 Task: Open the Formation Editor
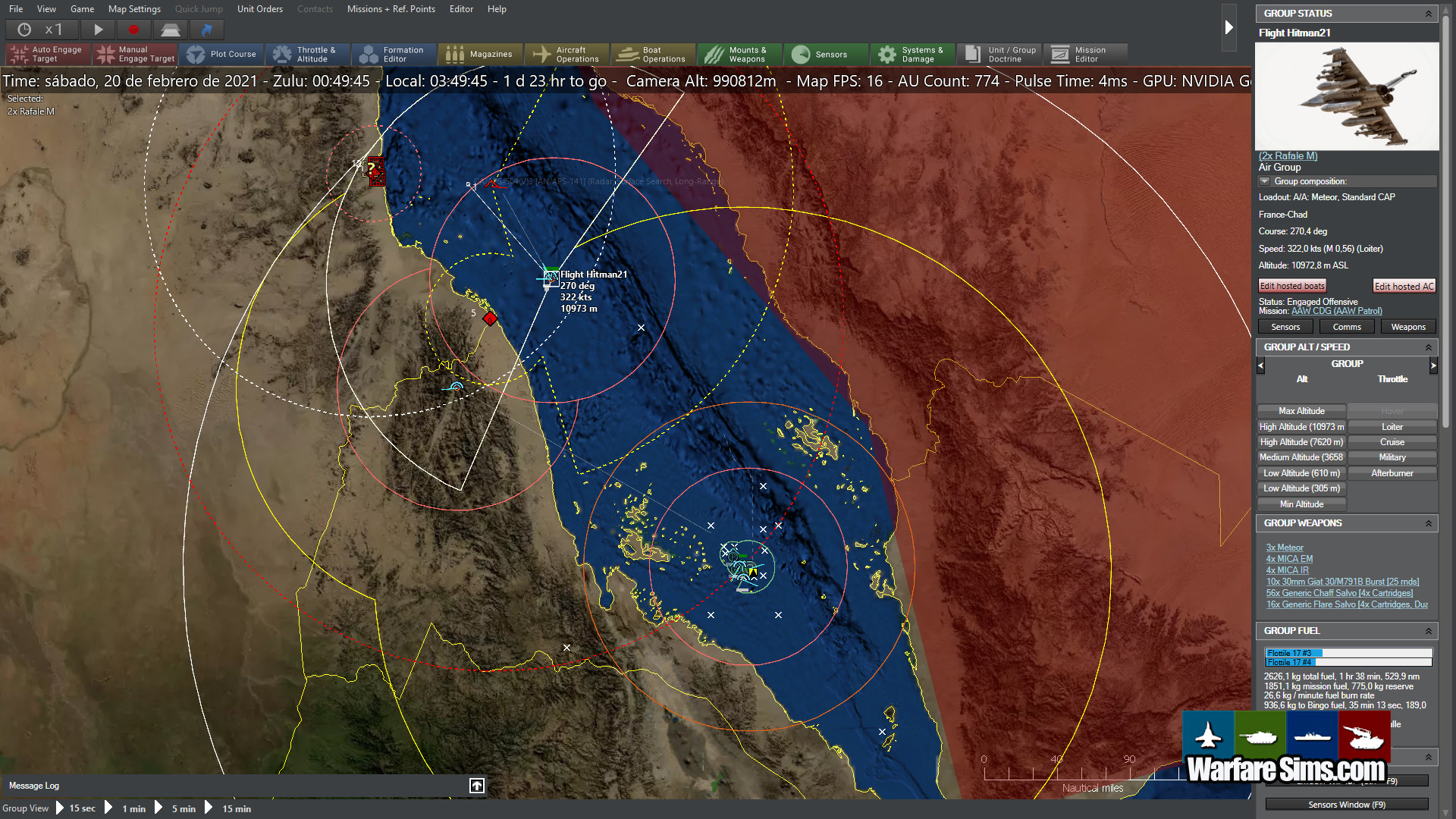tap(394, 54)
